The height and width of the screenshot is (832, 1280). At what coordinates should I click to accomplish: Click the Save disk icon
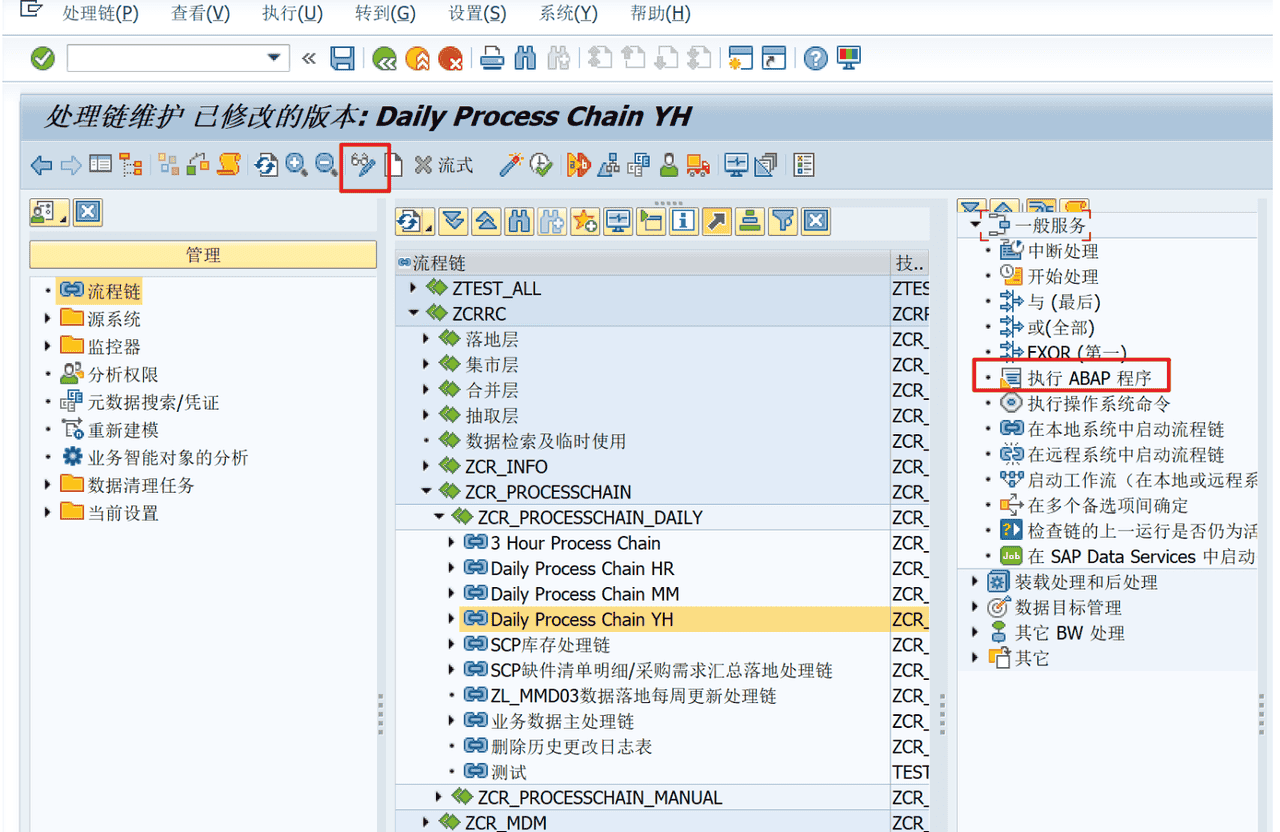[x=342, y=59]
